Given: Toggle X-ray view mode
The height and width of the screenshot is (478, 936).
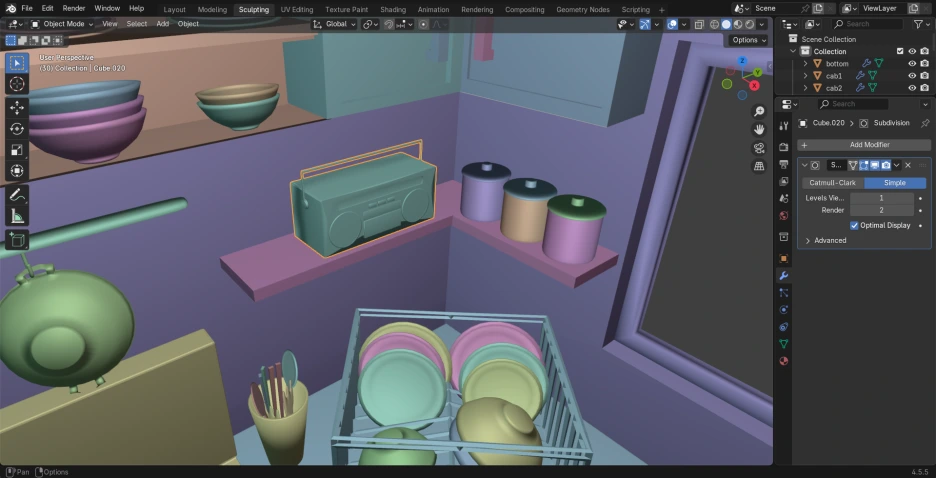Looking at the screenshot, I should [698, 24].
